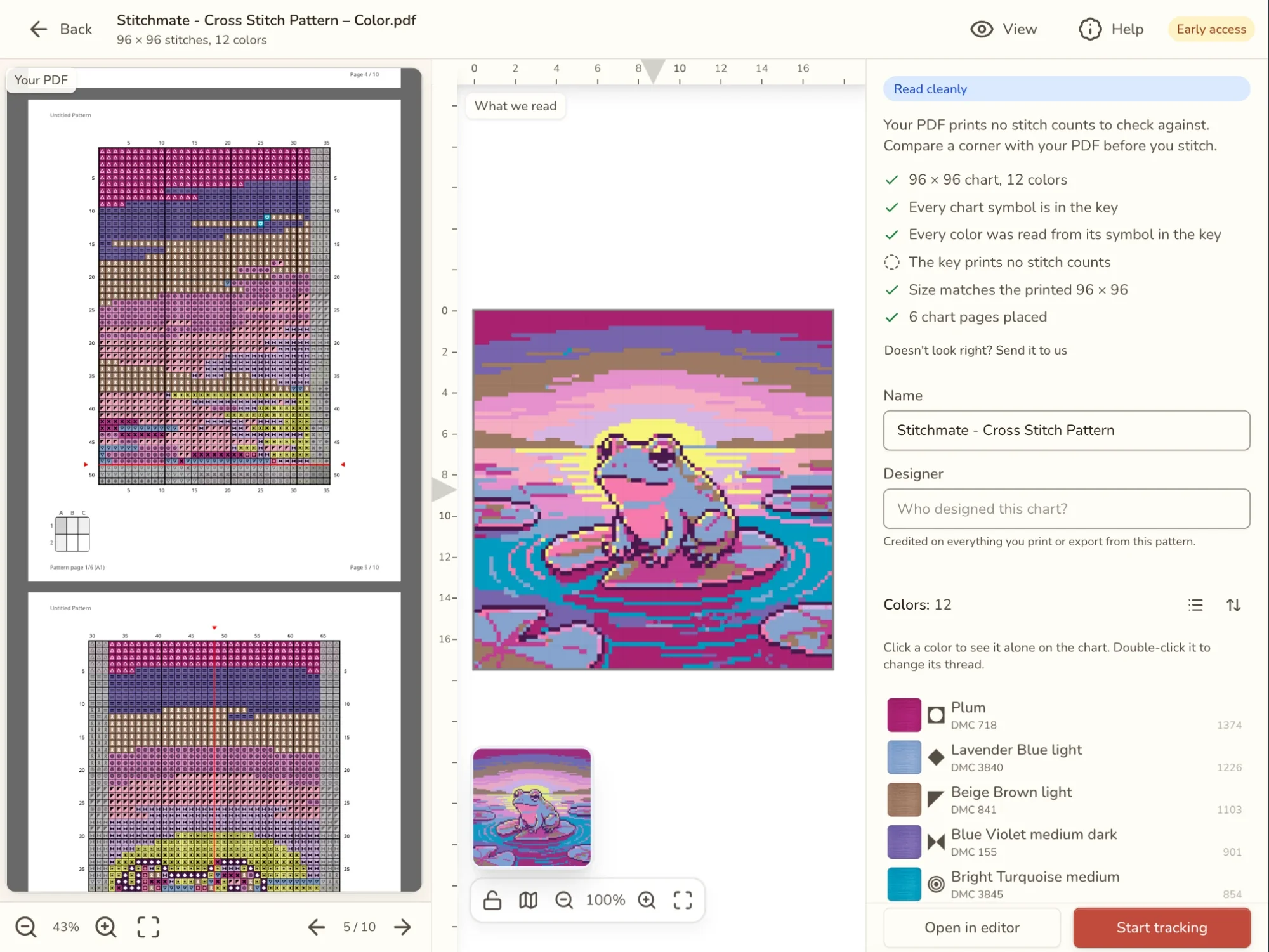Click the Open in editor button
1269x952 pixels.
pos(971,927)
